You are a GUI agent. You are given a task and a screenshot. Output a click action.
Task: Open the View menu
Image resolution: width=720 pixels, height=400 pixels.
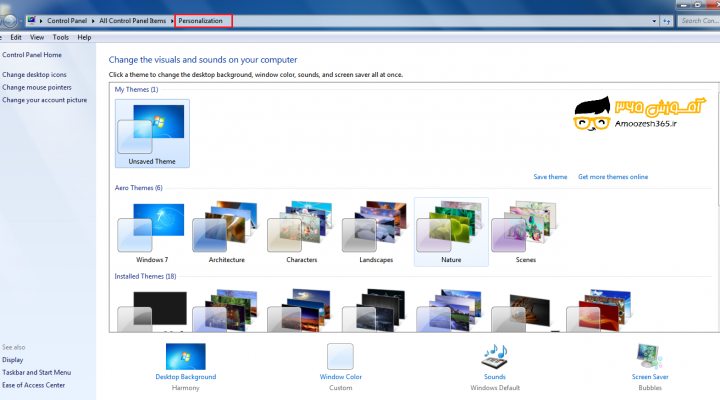pyautogui.click(x=37, y=37)
